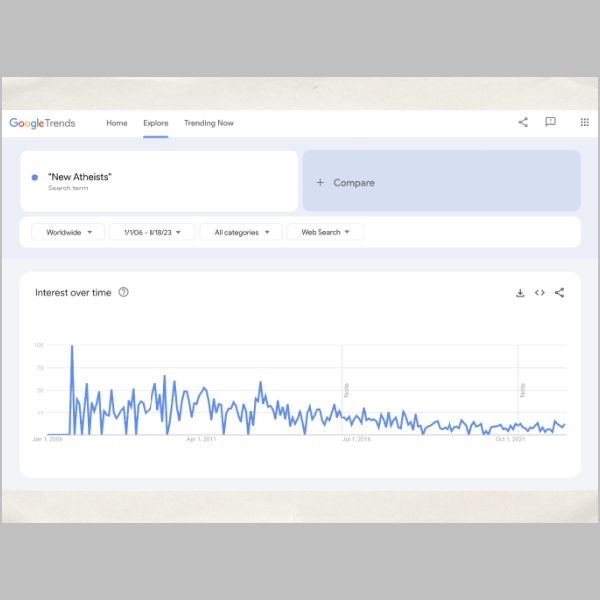Screen dimensions: 600x600
Task: Edit the "New Atheists" search term field
Action: pyautogui.click(x=159, y=181)
